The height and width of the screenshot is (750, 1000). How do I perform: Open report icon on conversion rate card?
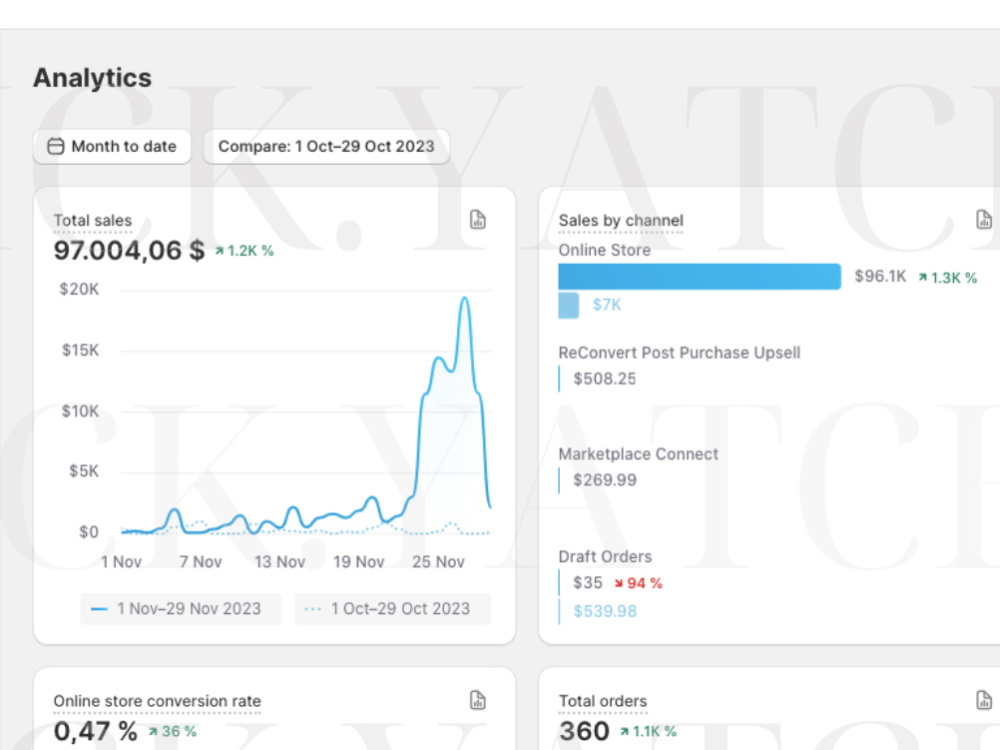click(478, 700)
